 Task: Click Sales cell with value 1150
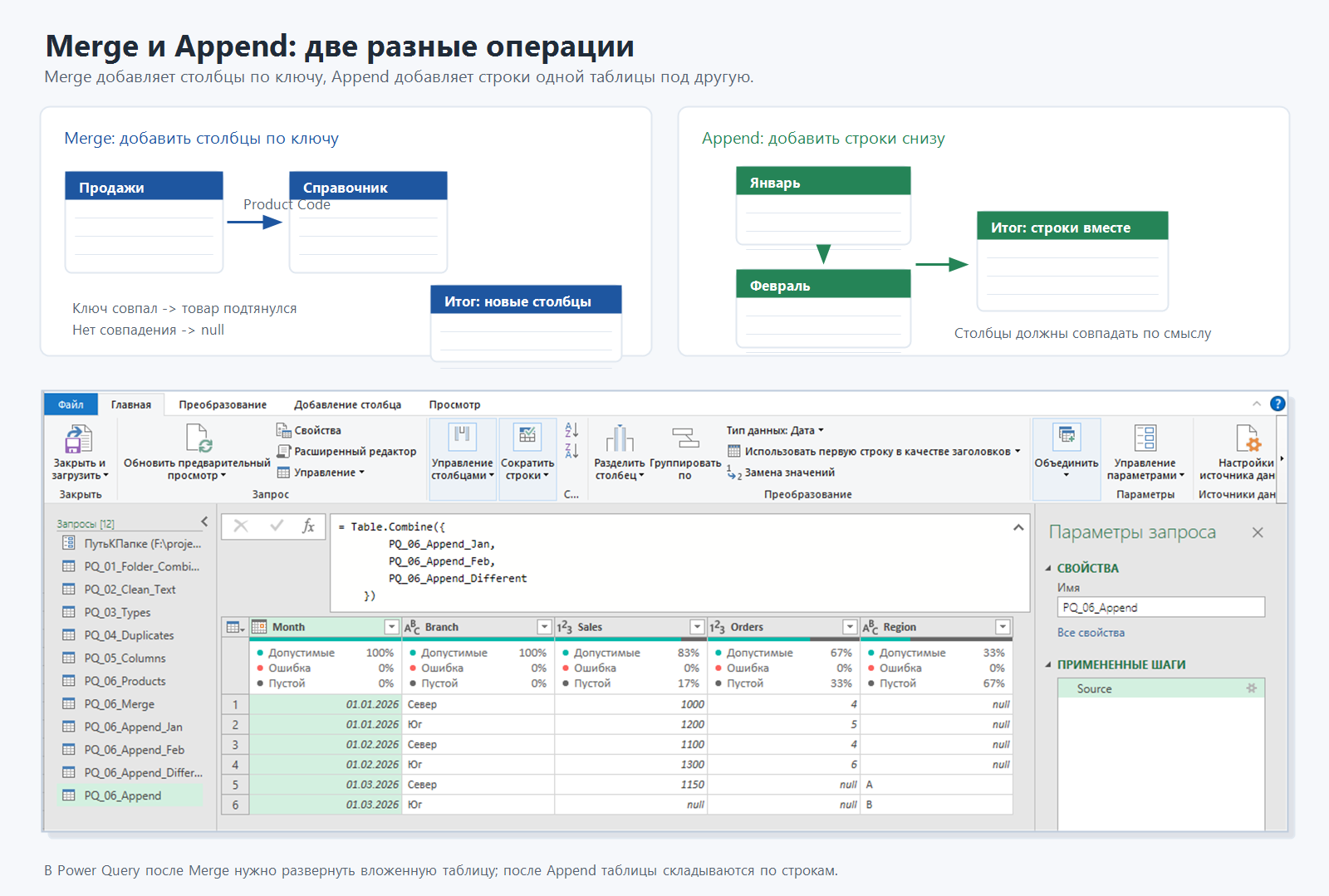pos(630,785)
